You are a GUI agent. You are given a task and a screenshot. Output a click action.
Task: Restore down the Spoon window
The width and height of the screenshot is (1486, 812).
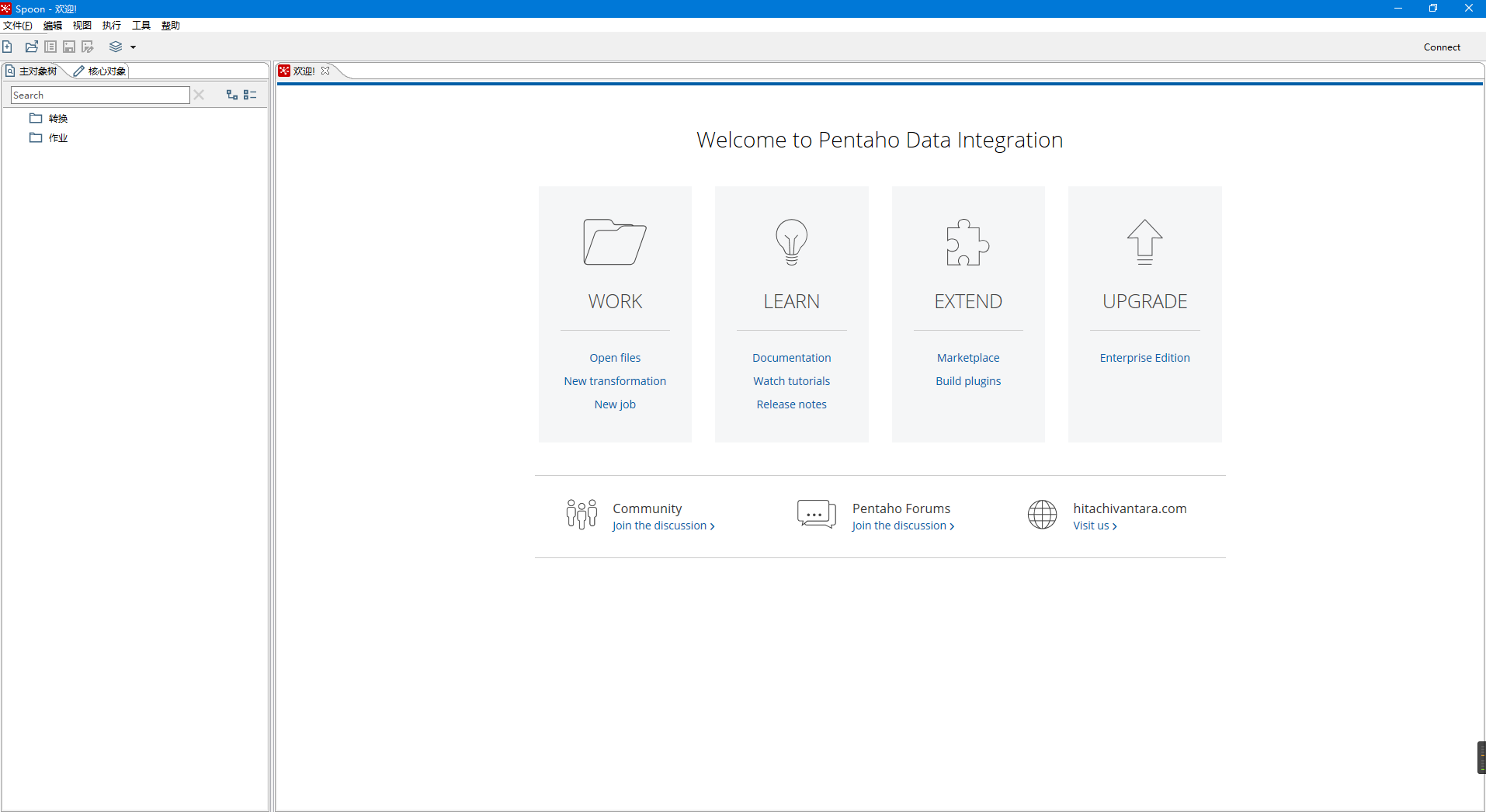click(1433, 9)
